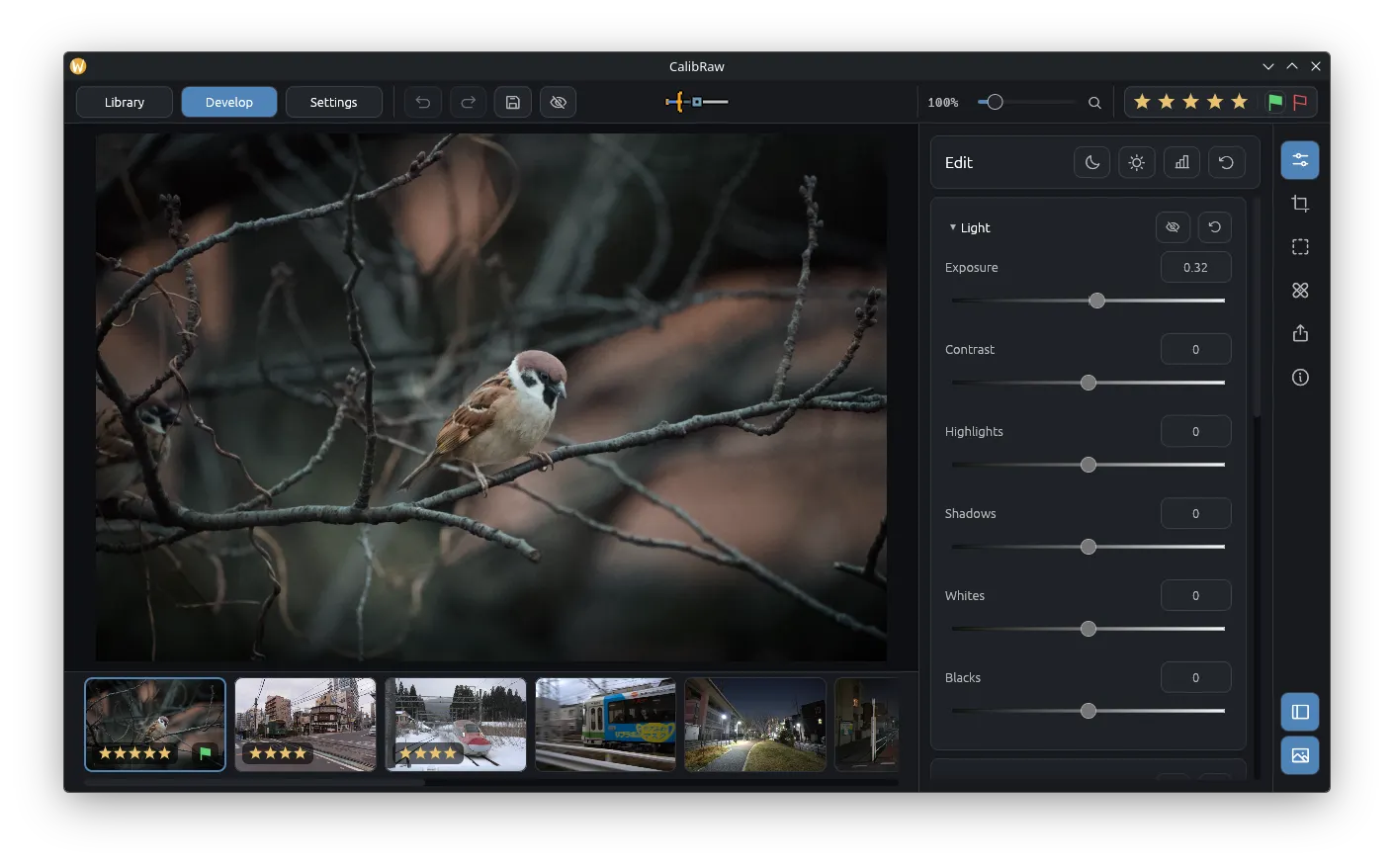Click the zoom magnifier icon
Viewport: 1394px width, 868px height.
point(1094,102)
